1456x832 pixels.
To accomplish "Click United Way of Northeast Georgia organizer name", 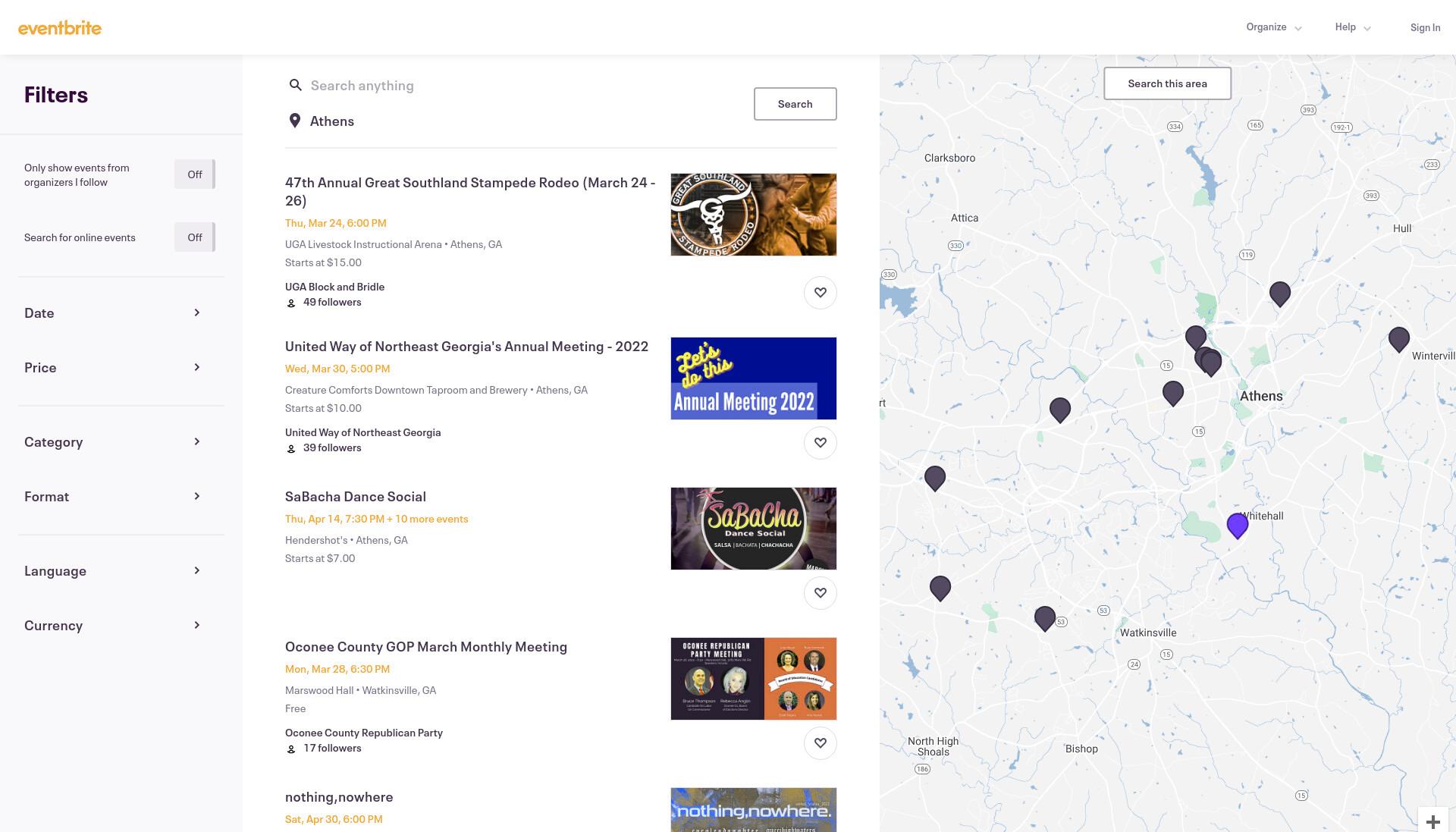I will click(x=362, y=432).
